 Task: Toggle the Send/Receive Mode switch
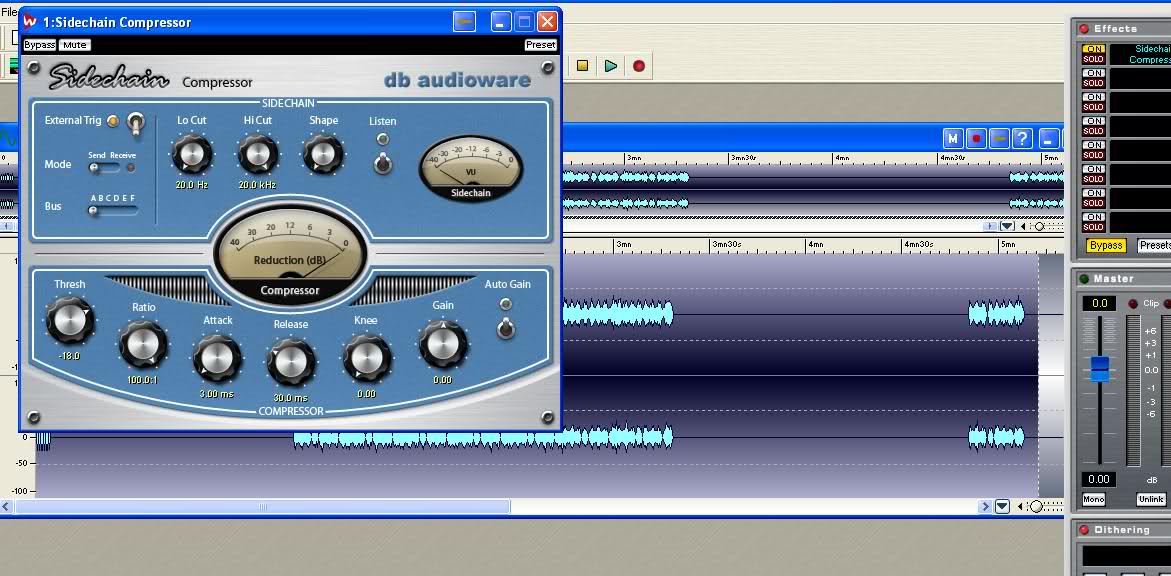coord(104,167)
